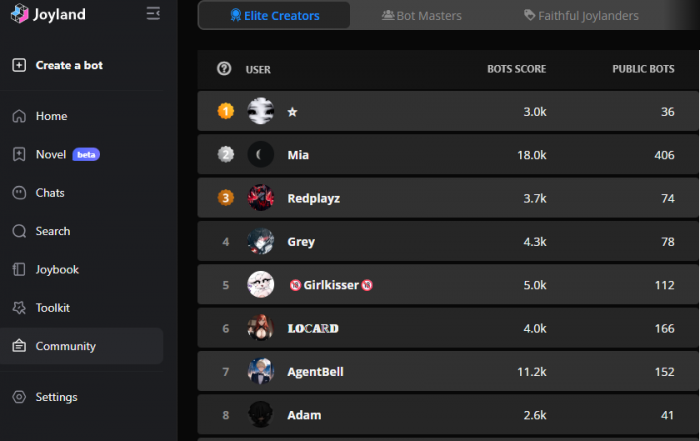700x441 pixels.
Task: Click the Joyland logo icon
Action: point(19,13)
